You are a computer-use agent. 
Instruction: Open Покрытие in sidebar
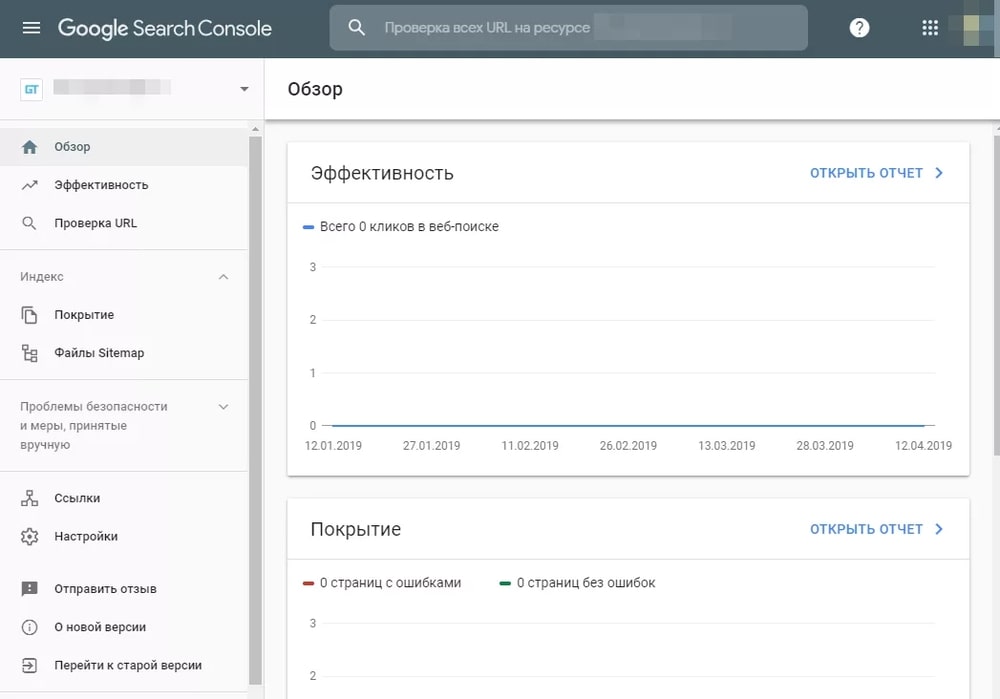[124, 314]
